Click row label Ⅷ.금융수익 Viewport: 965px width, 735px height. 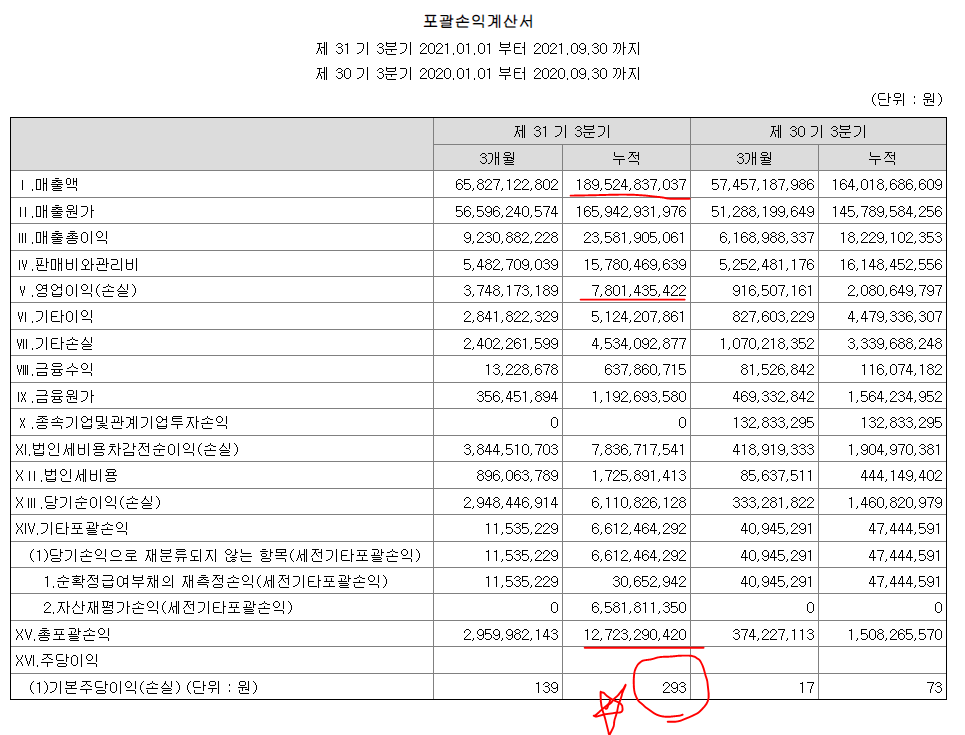55,370
